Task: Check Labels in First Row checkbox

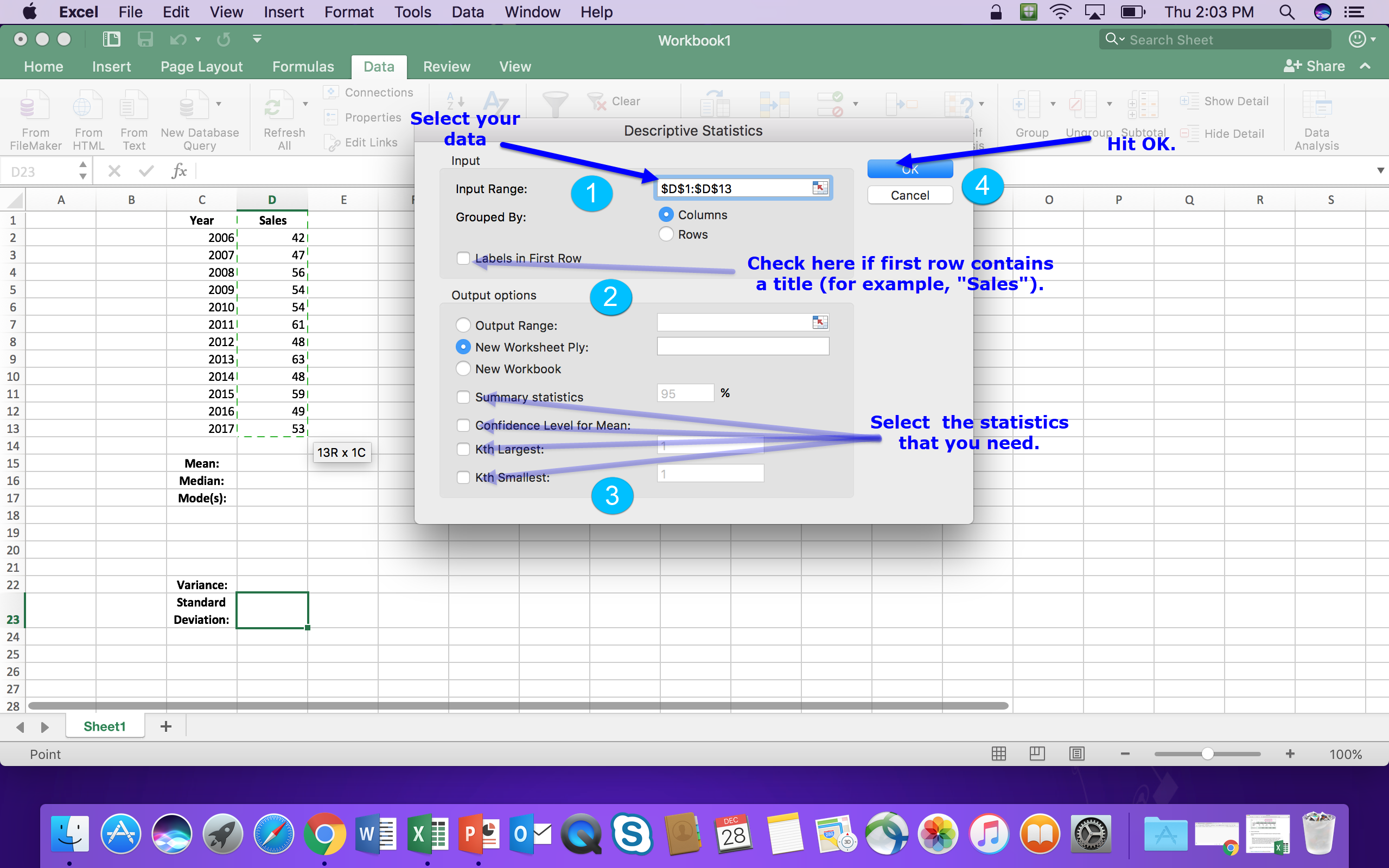Action: (x=463, y=258)
